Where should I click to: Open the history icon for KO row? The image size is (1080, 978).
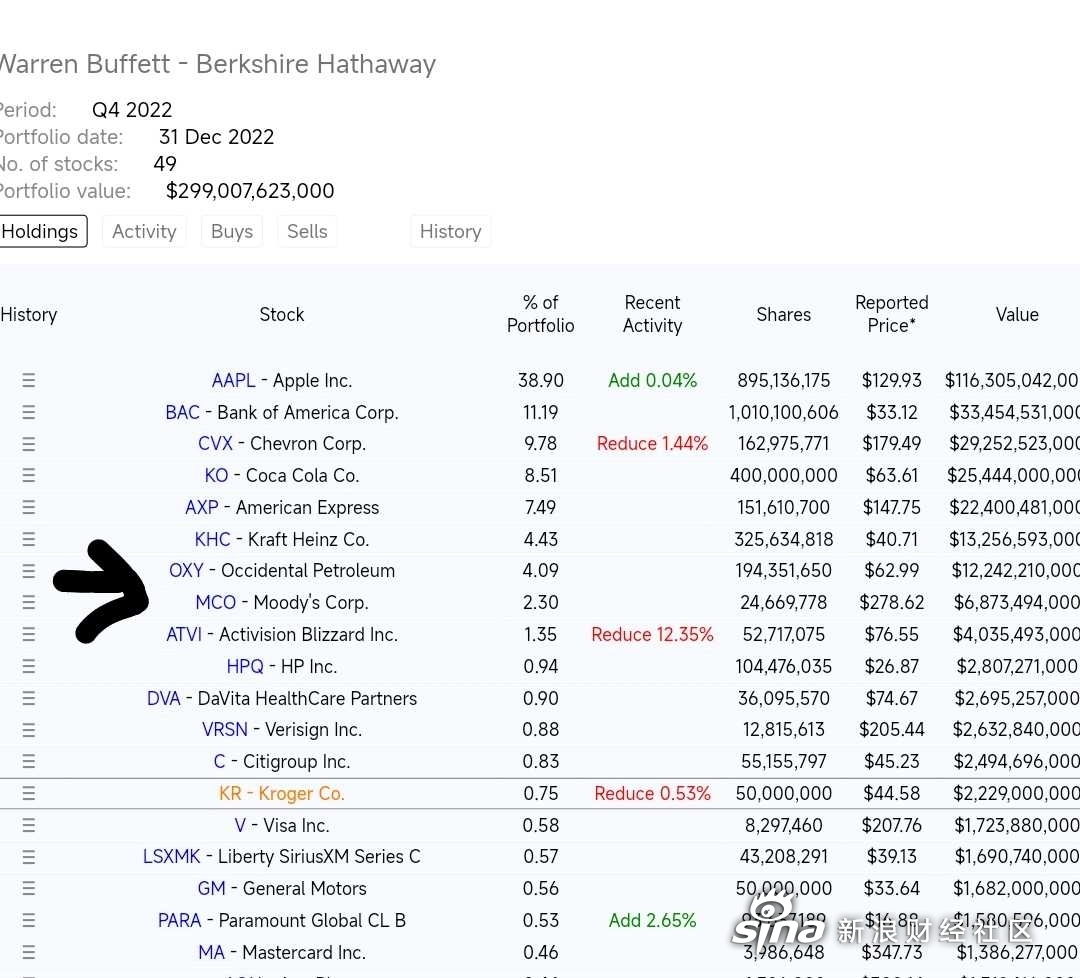click(28, 475)
